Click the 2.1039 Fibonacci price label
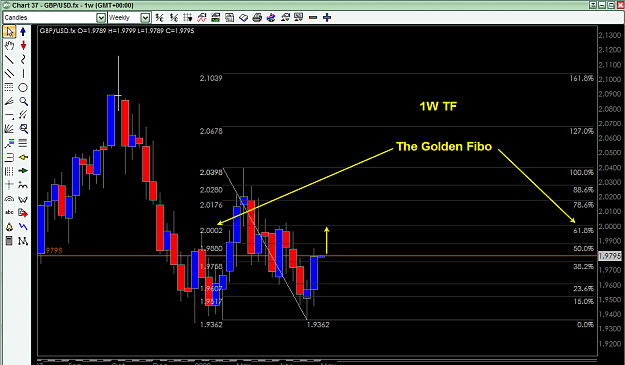 pos(211,78)
